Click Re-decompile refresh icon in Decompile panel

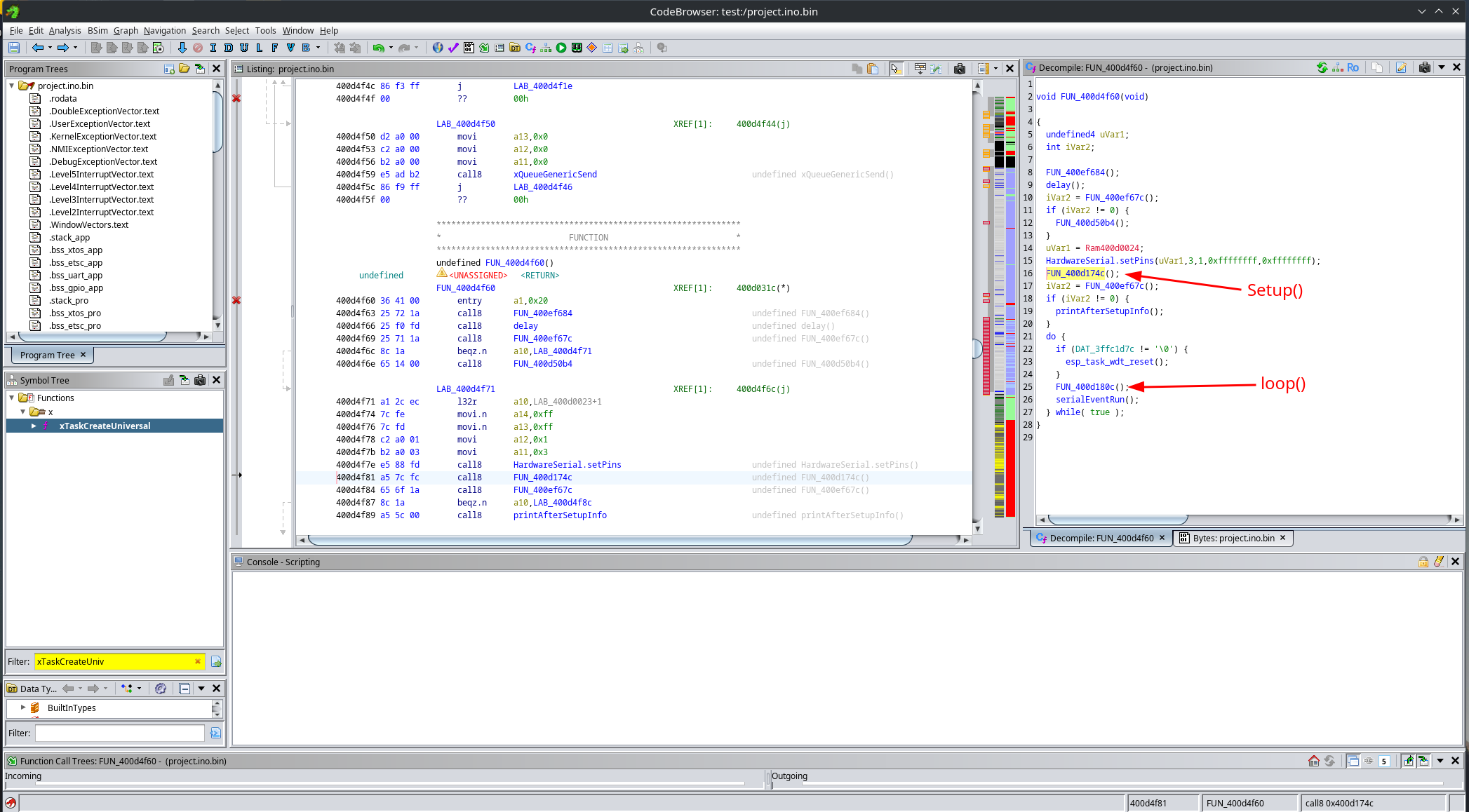(x=1322, y=67)
